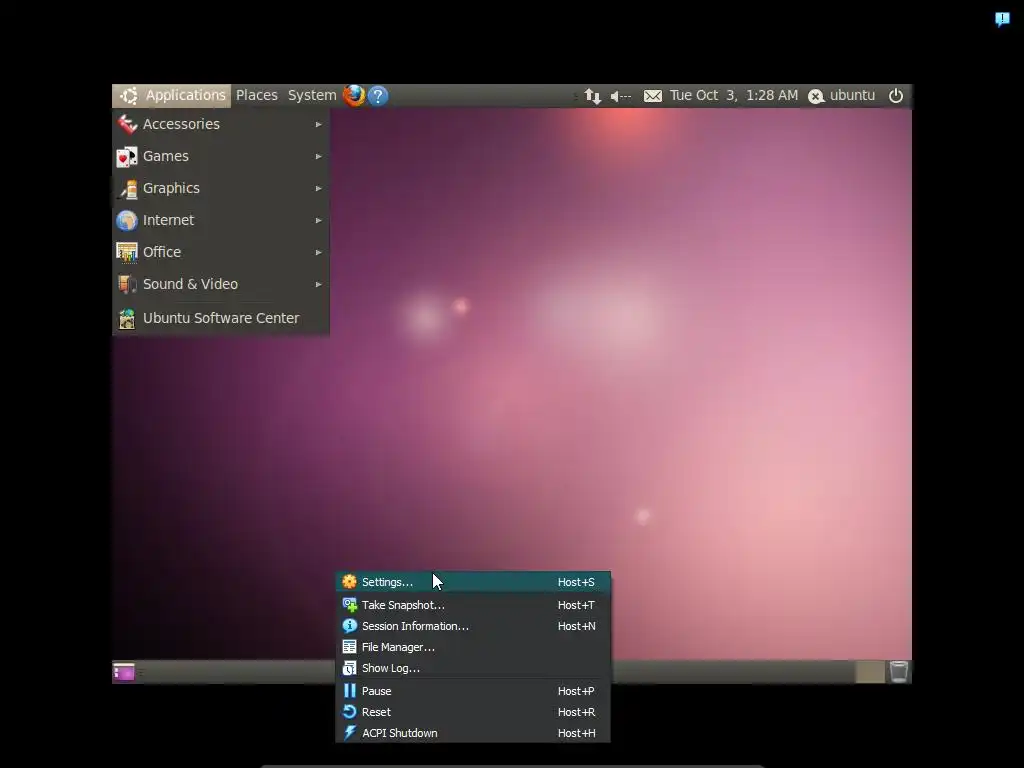Choose Pause menu entry

pyautogui.click(x=473, y=690)
